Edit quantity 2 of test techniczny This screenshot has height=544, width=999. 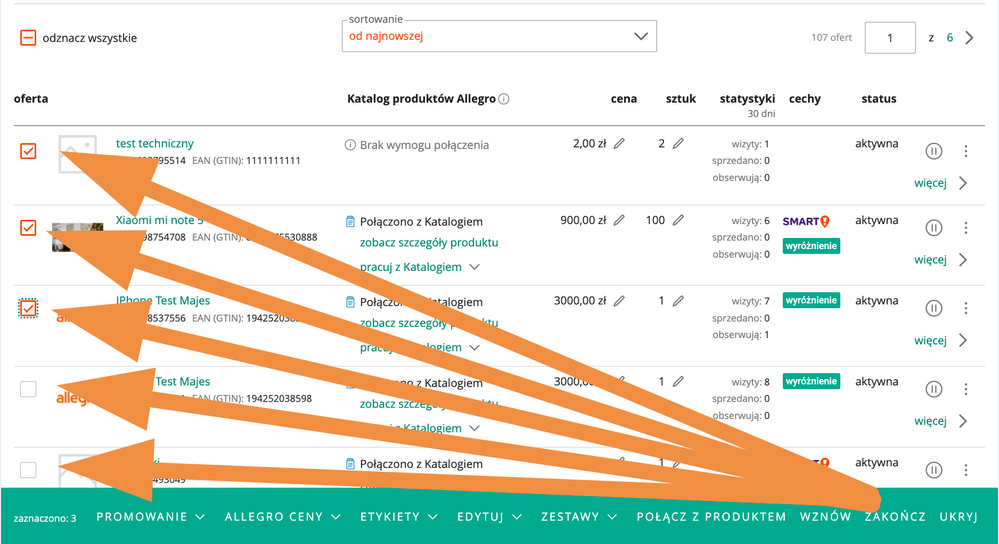[x=679, y=143]
